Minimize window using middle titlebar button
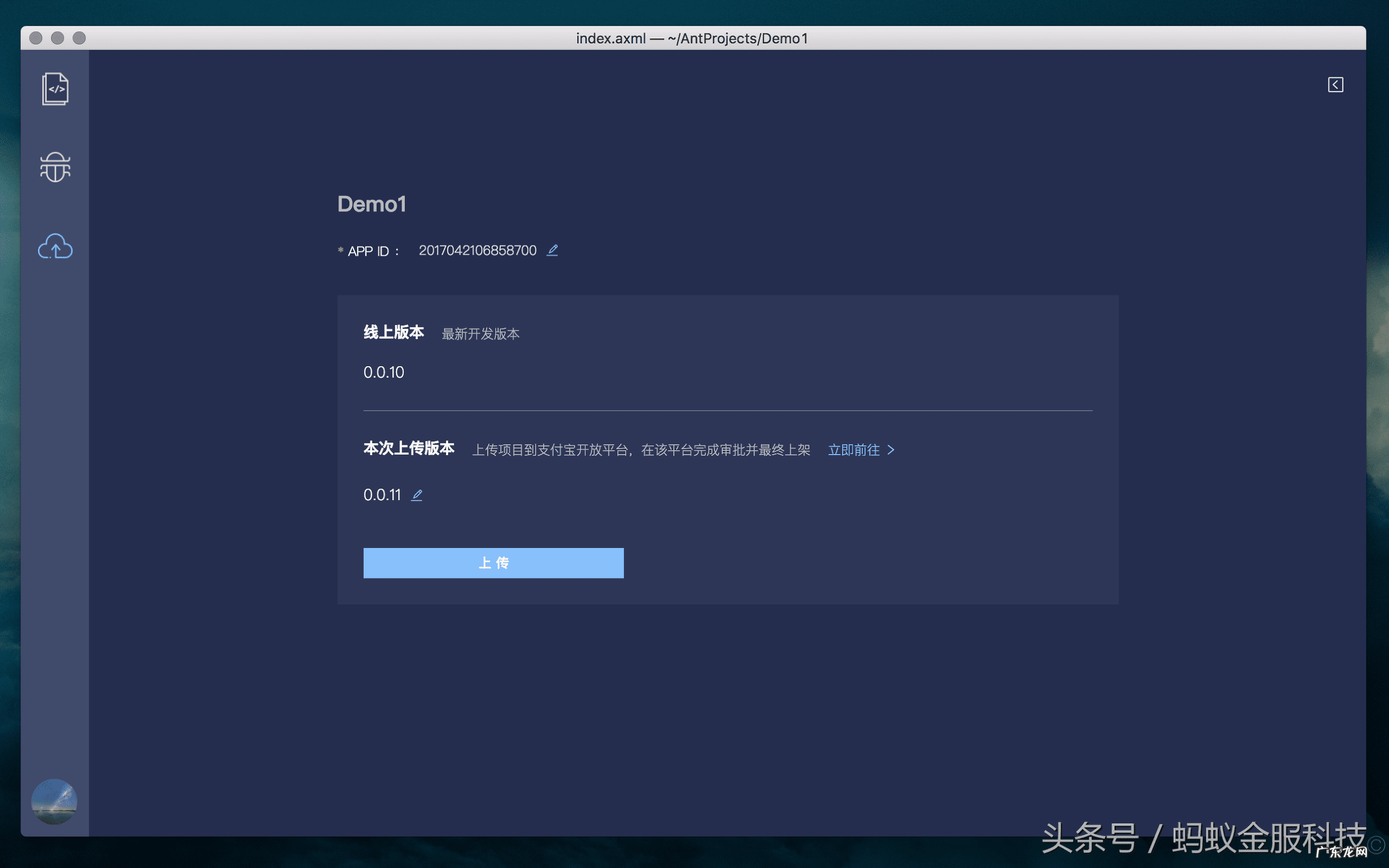 (58, 38)
